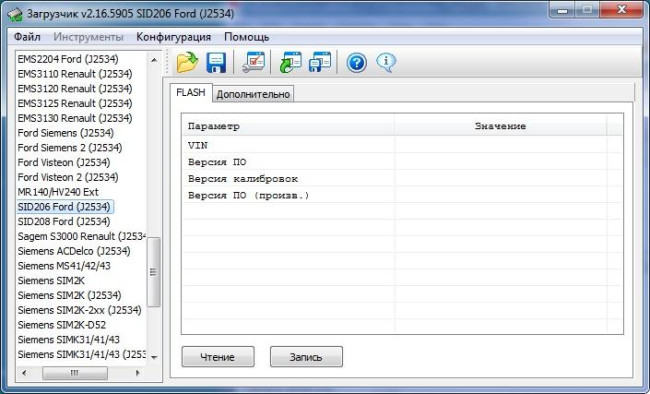Select Siemens SIM2K-D52 entry
The height and width of the screenshot is (394, 650).
pyautogui.click(x=62, y=325)
